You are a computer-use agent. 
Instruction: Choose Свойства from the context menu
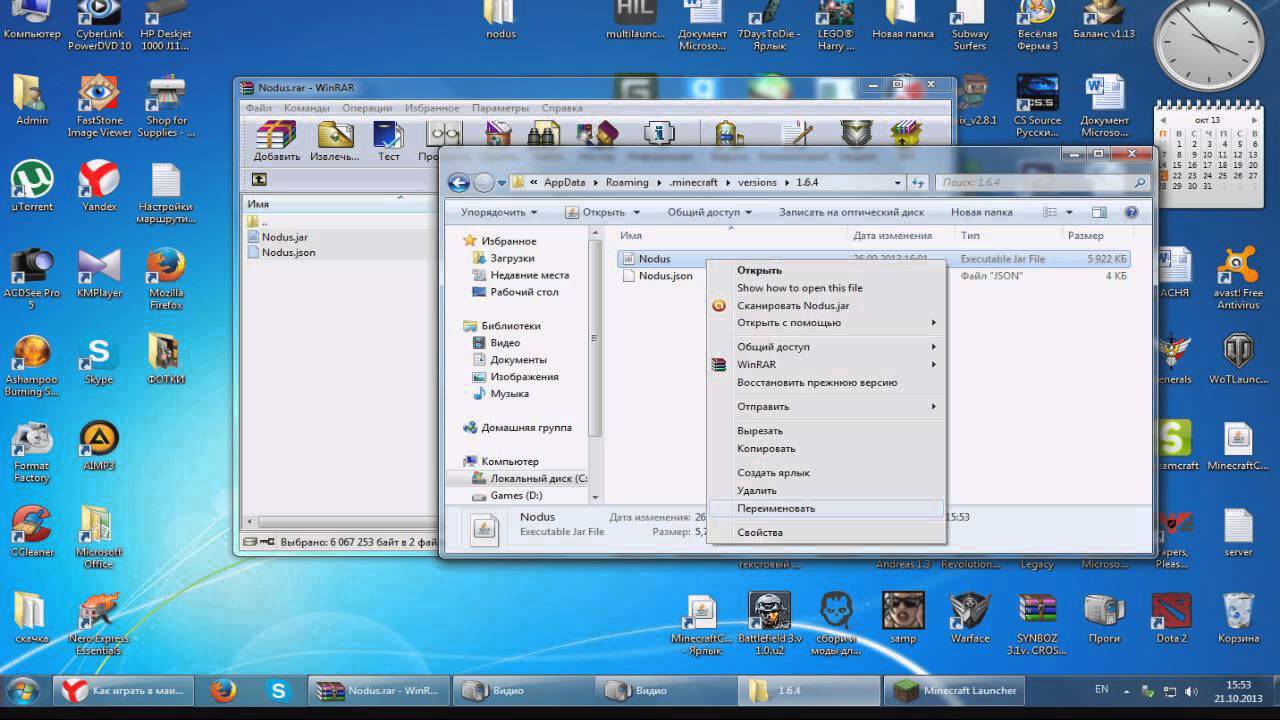click(x=826, y=533)
